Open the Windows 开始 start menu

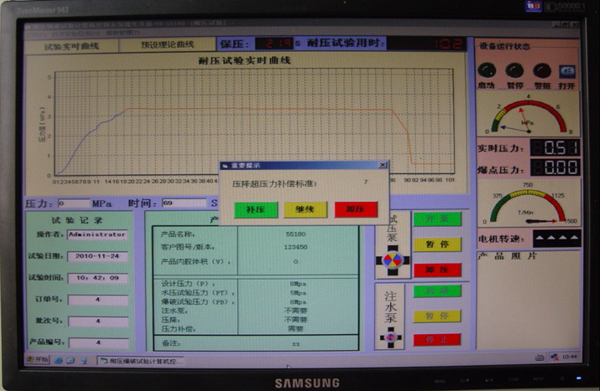point(38,360)
